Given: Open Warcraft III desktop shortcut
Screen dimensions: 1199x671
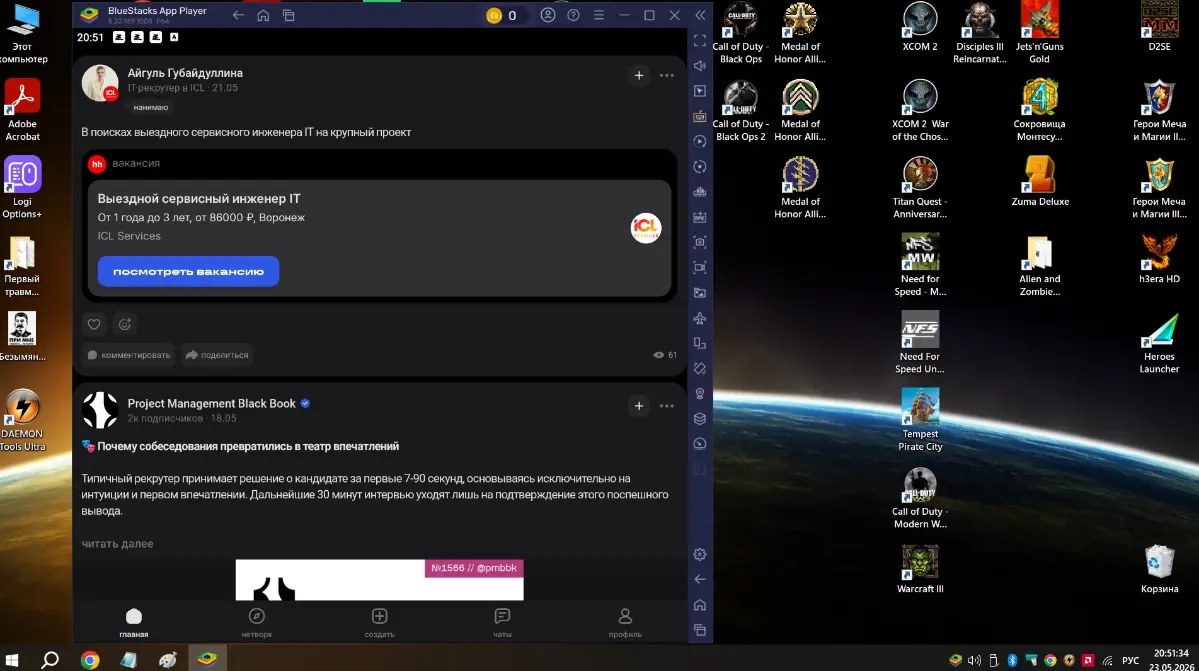Looking at the screenshot, I should click(920, 569).
